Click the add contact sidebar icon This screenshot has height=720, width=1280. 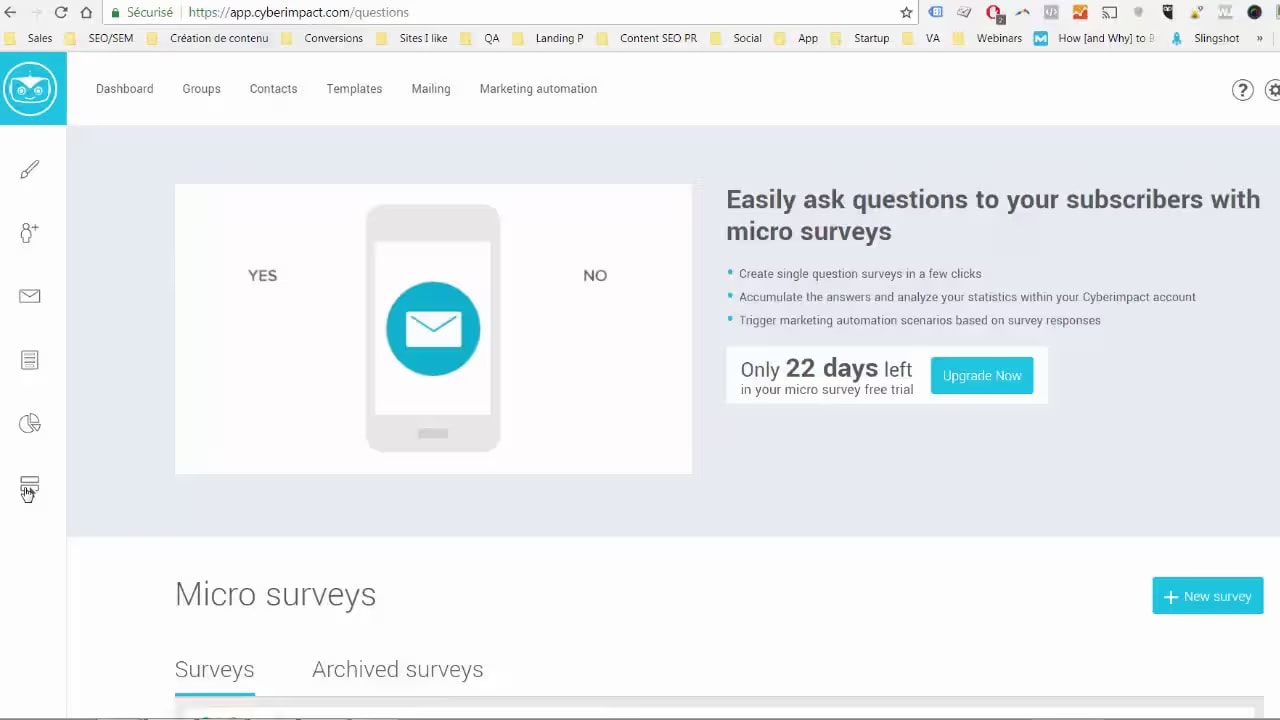click(29, 233)
